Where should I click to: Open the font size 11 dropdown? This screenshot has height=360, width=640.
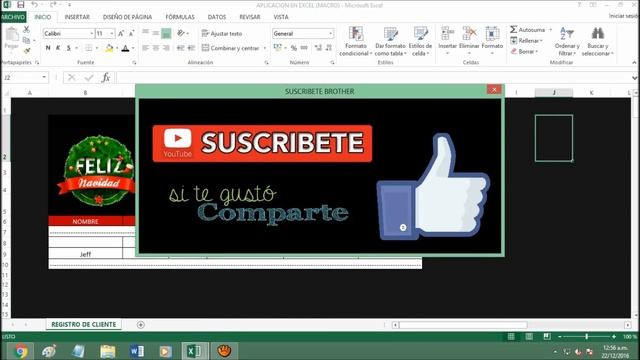click(x=111, y=33)
